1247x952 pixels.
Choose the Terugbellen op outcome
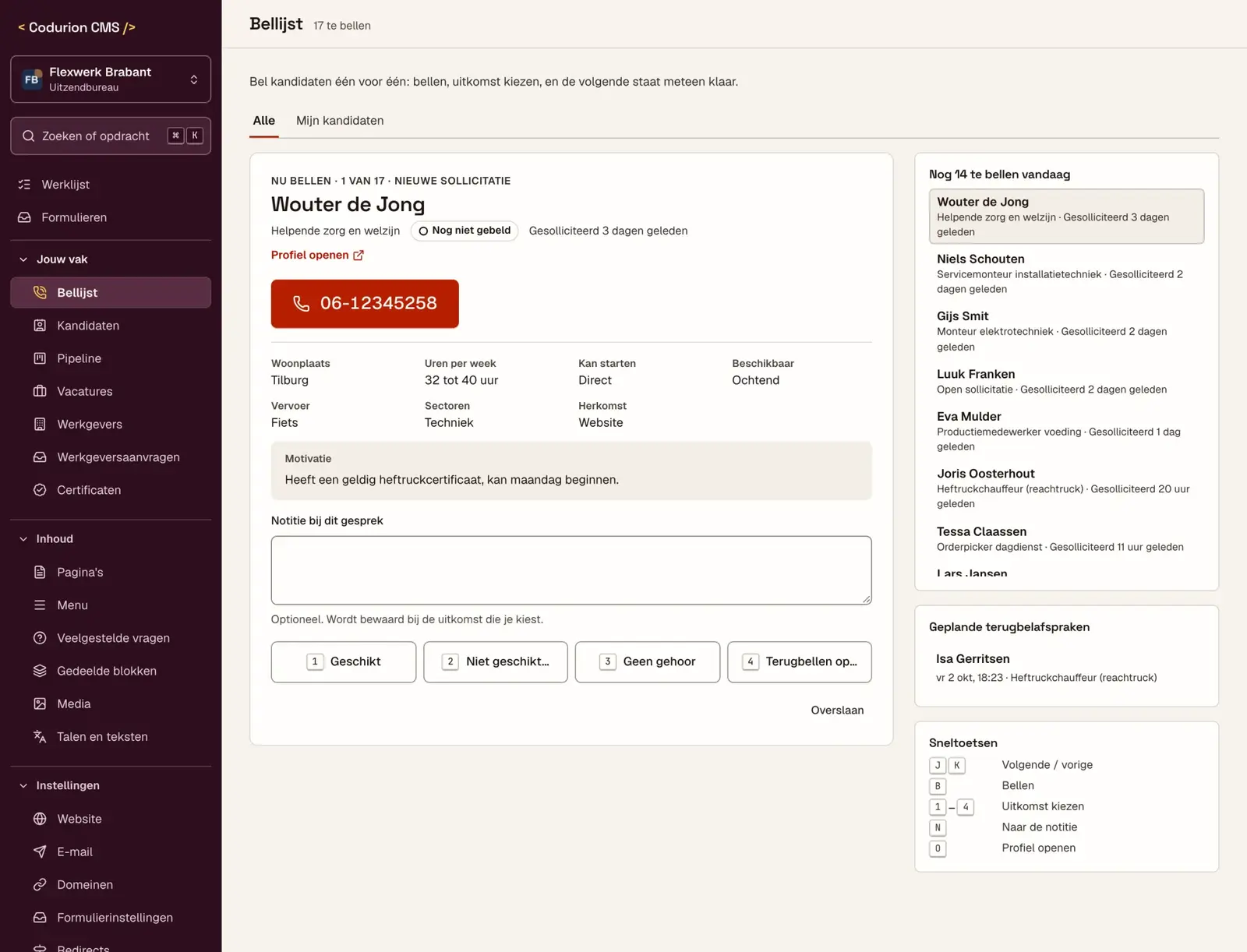(800, 662)
